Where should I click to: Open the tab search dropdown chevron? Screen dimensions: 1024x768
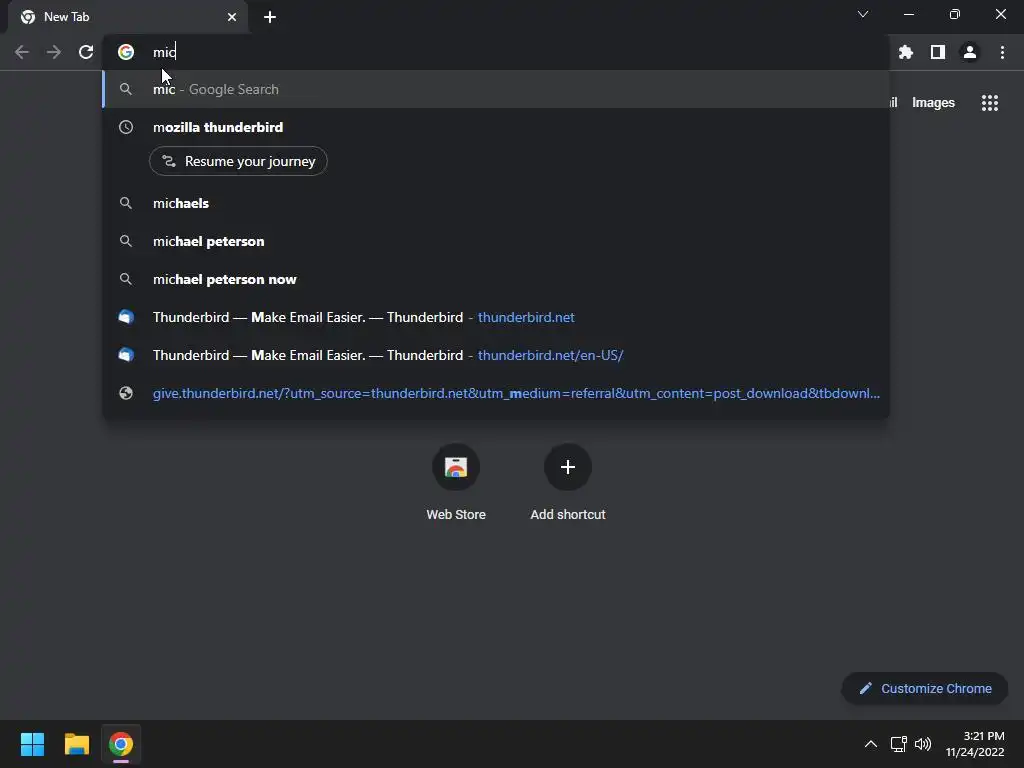pyautogui.click(x=863, y=14)
